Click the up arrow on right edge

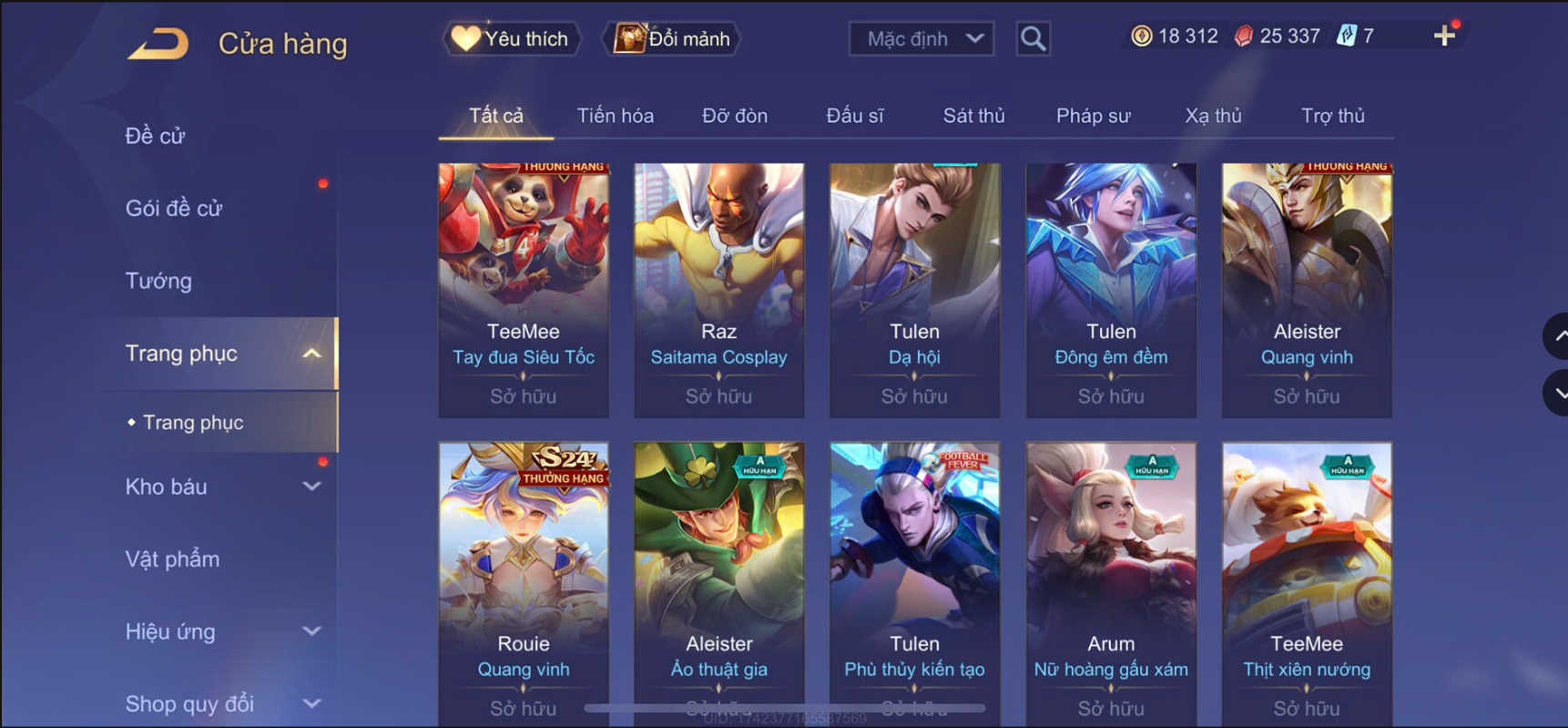(x=1557, y=335)
